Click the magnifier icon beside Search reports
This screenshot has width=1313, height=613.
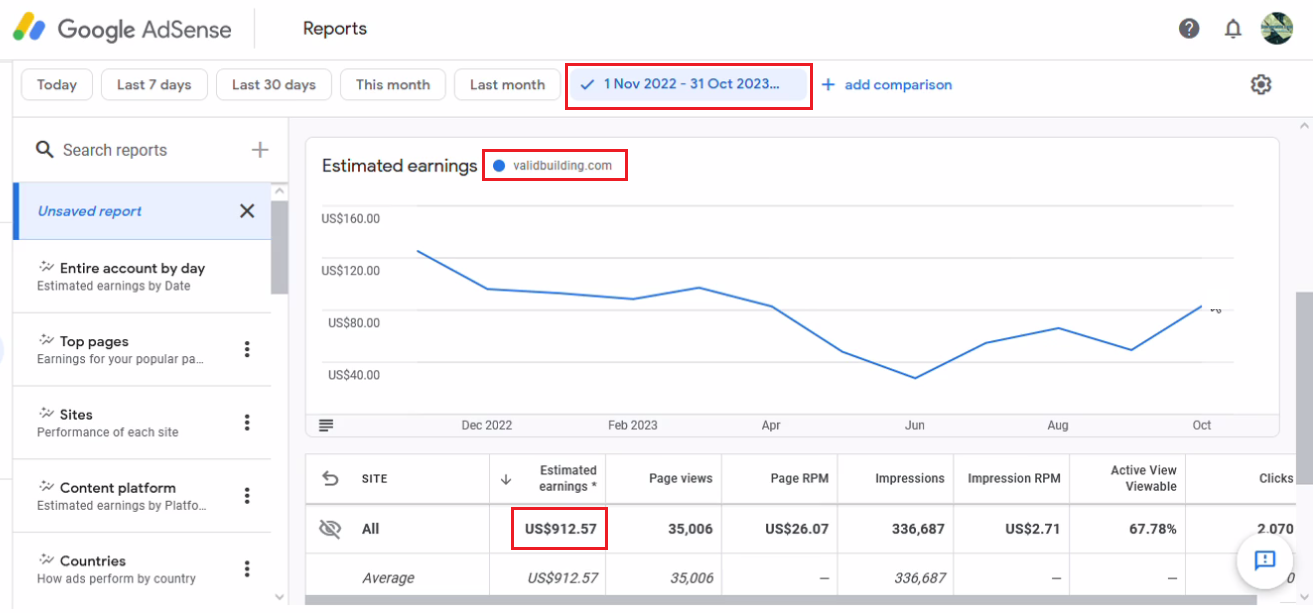click(x=44, y=150)
